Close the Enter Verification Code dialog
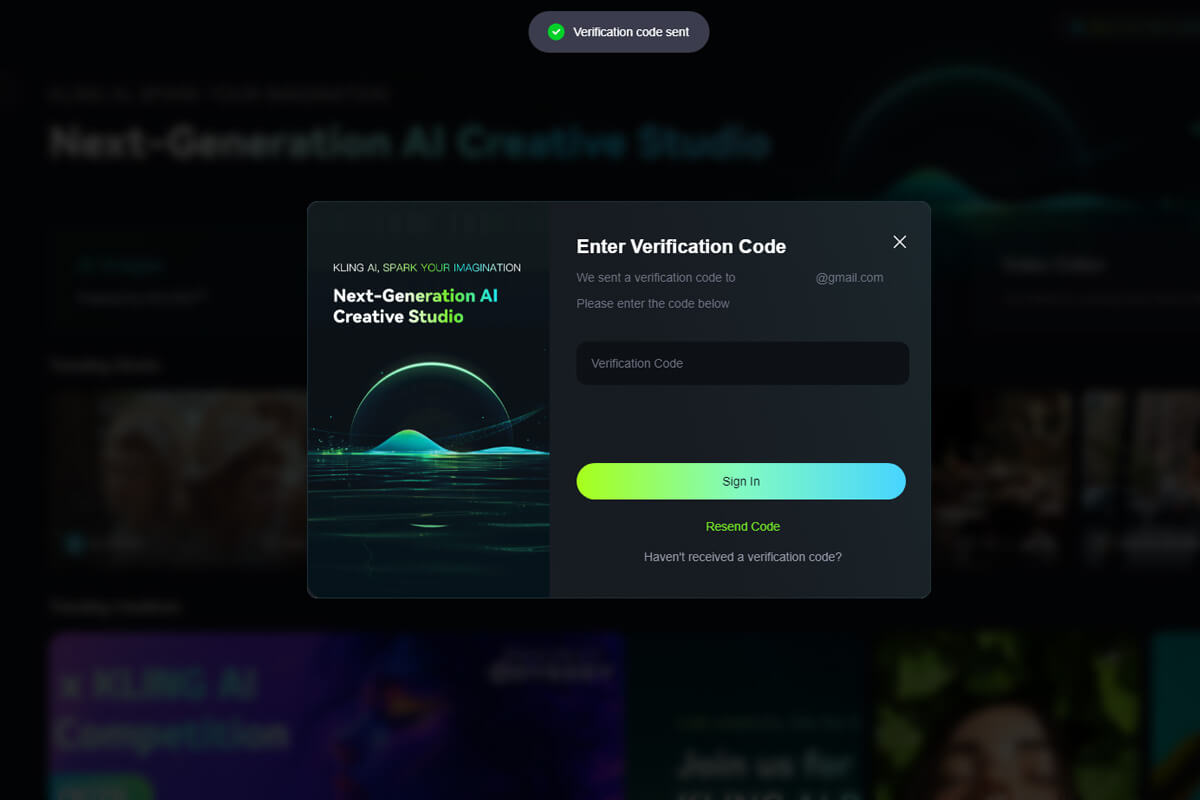 899,242
